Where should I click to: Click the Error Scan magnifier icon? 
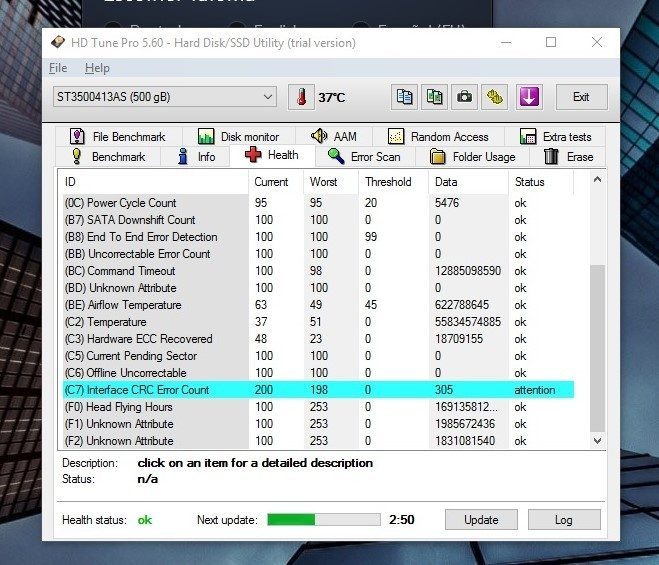pyautogui.click(x=336, y=156)
